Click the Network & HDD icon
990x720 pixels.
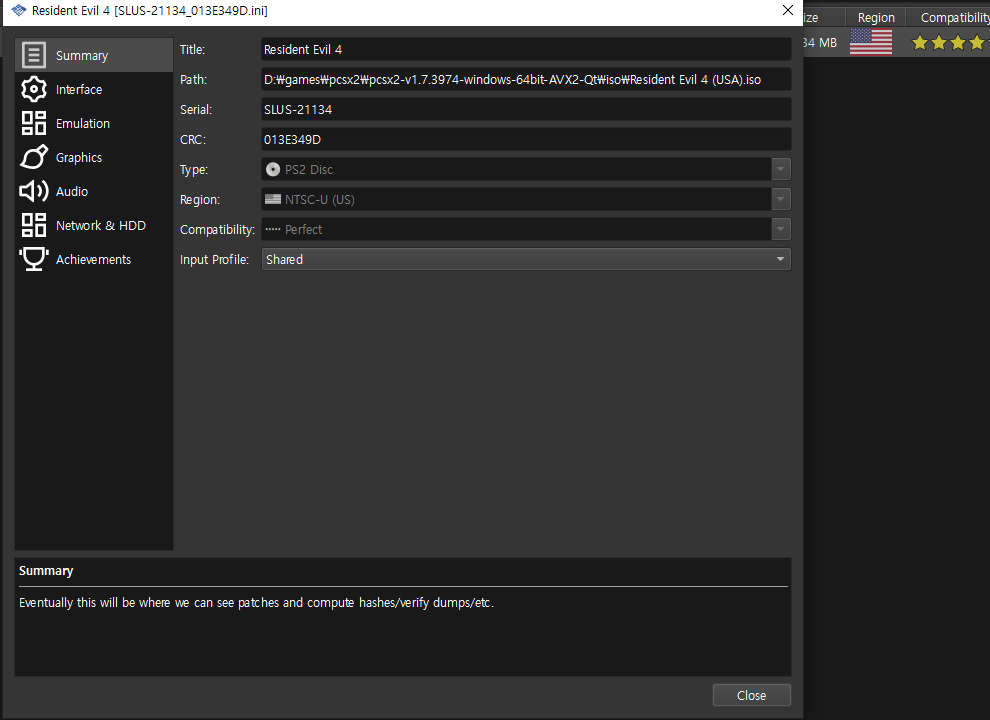33,225
